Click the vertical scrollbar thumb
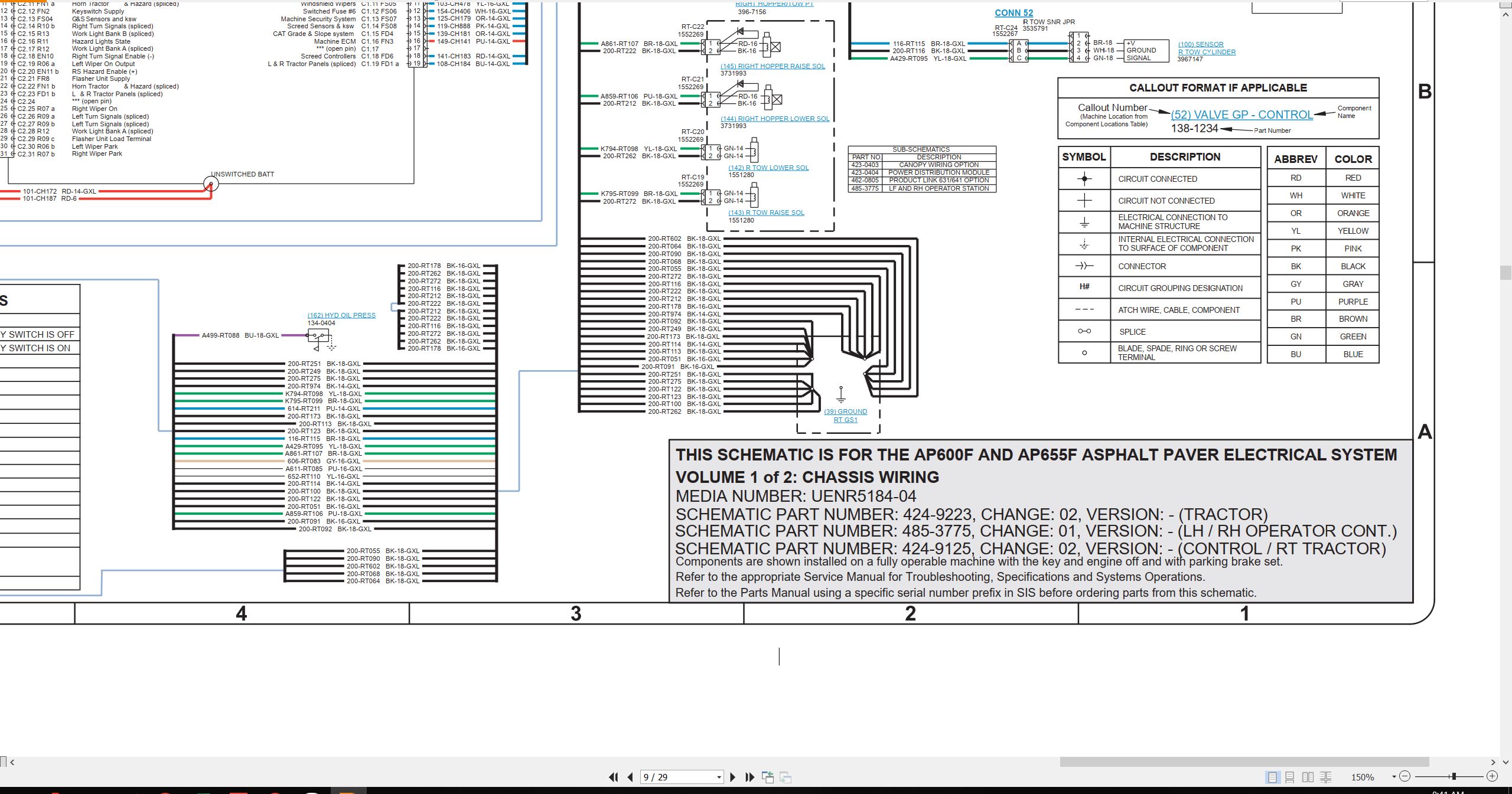The image size is (1512, 794). coord(1506,273)
